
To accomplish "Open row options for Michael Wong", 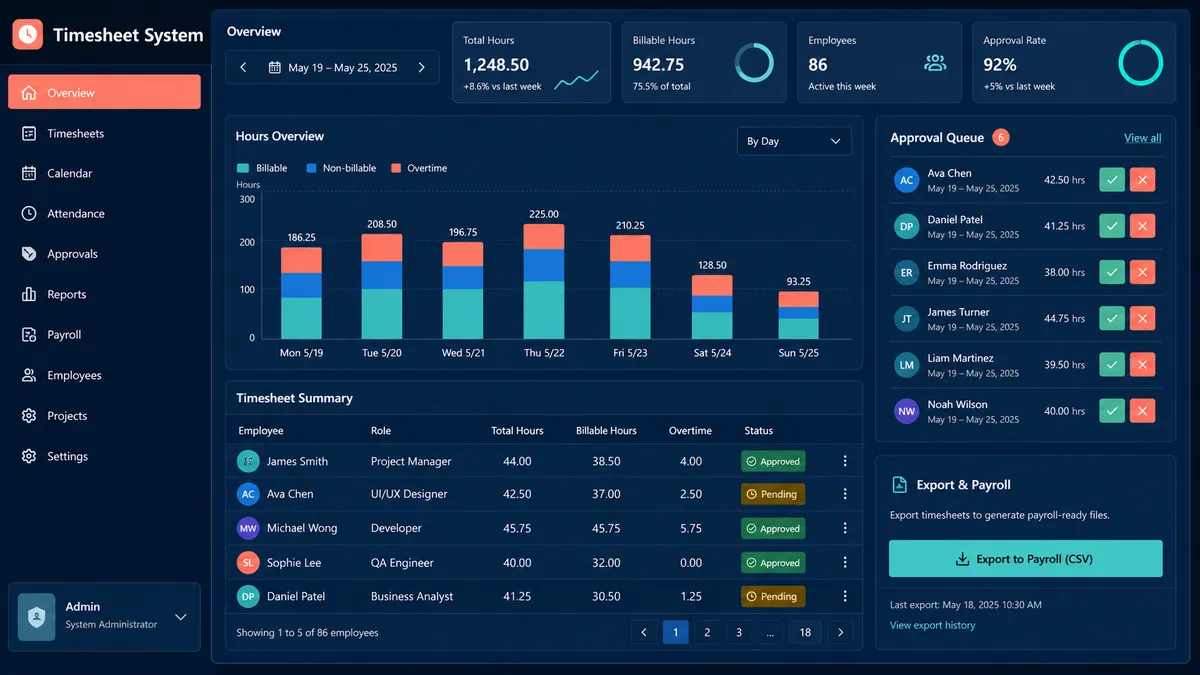I will pos(845,528).
